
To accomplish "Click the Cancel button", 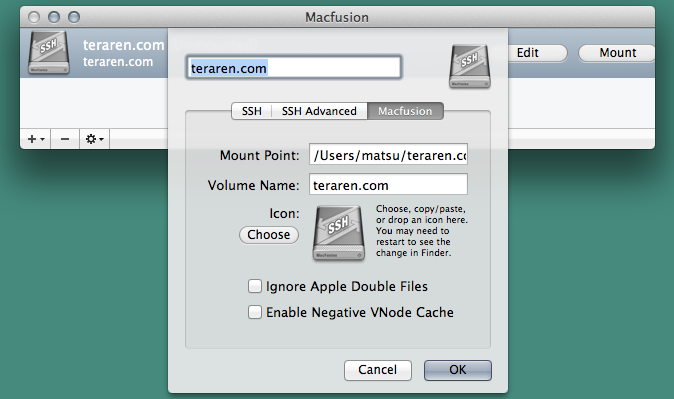I will tap(377, 370).
